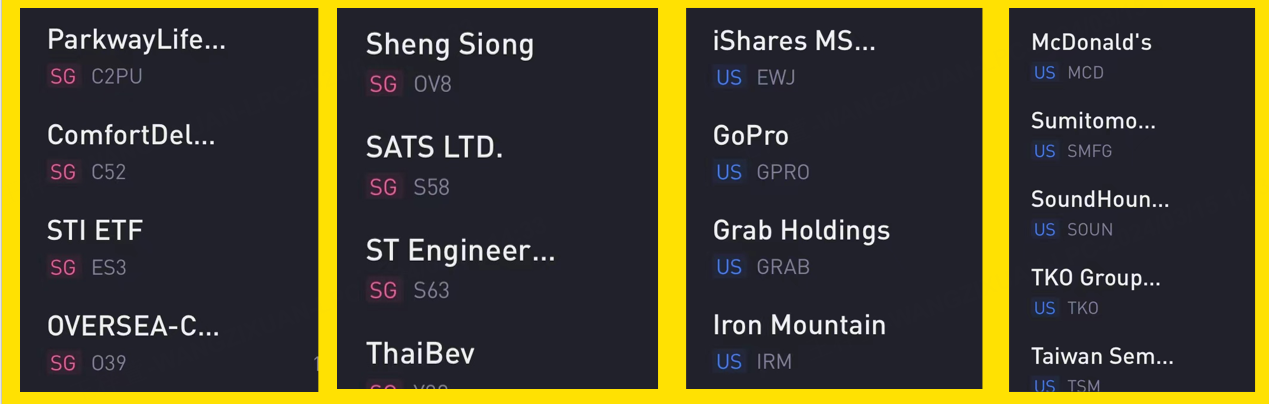Select the ComfortDel C52 listing
The image size is (1269, 404).
169,151
